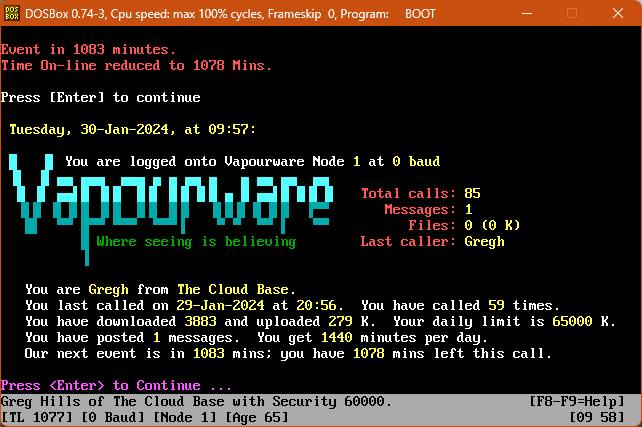Click the 'Our next event is in 1083 mins' line
This screenshot has height=427, width=642.
(x=288, y=353)
